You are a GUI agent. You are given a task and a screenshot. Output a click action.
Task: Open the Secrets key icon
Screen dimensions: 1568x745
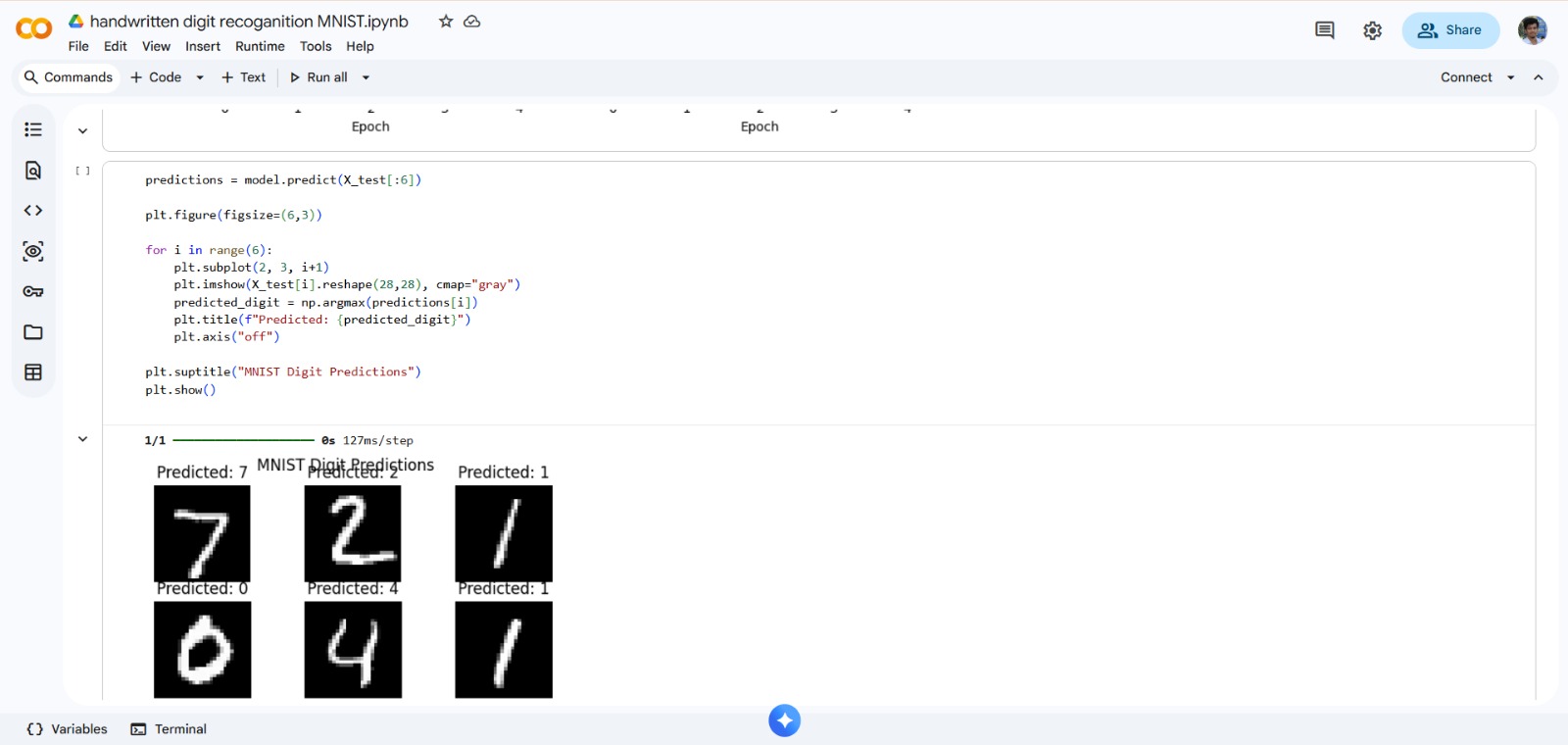point(33,292)
